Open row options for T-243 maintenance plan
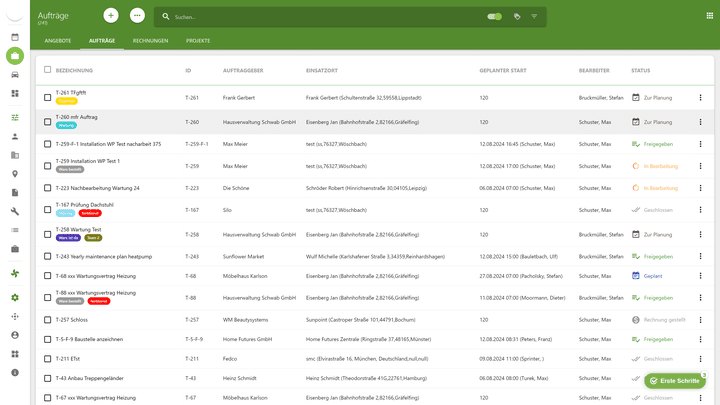Image resolution: width=720 pixels, height=405 pixels. pos(700,256)
